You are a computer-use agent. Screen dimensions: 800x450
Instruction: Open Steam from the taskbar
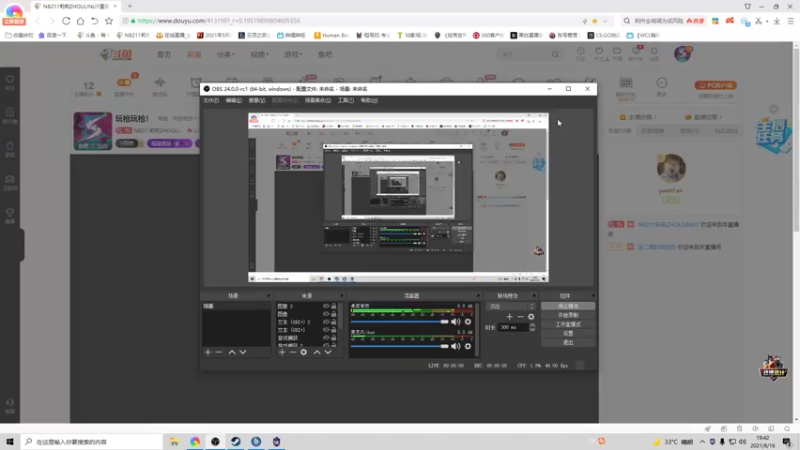(x=236, y=441)
